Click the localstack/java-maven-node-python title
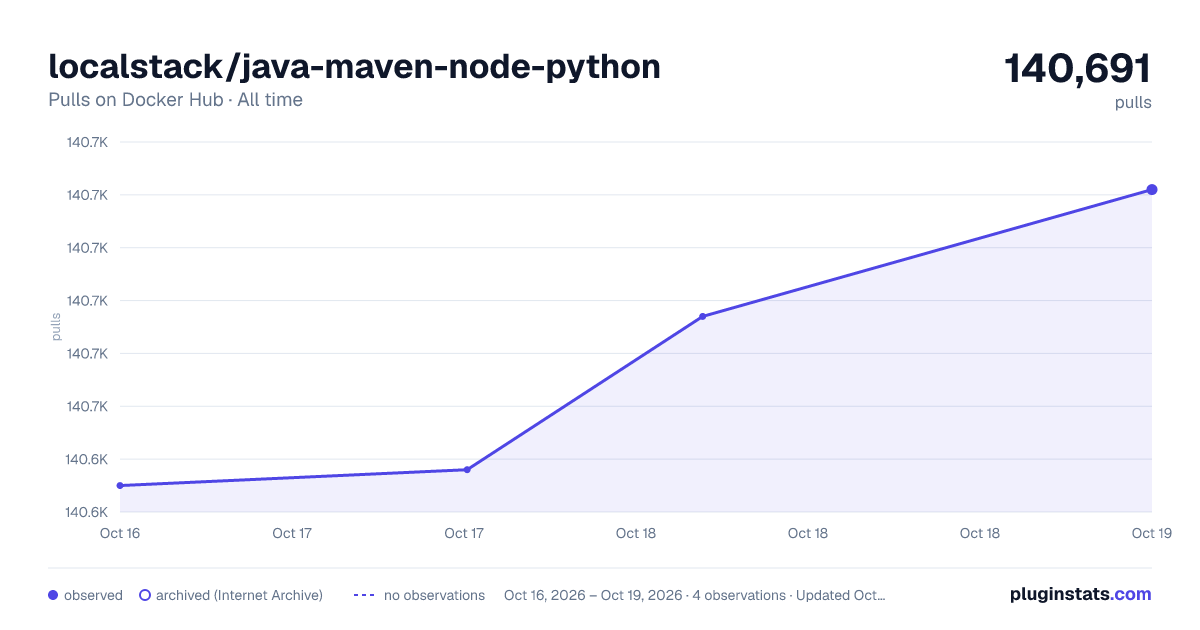The height and width of the screenshot is (630, 1200). click(354, 67)
